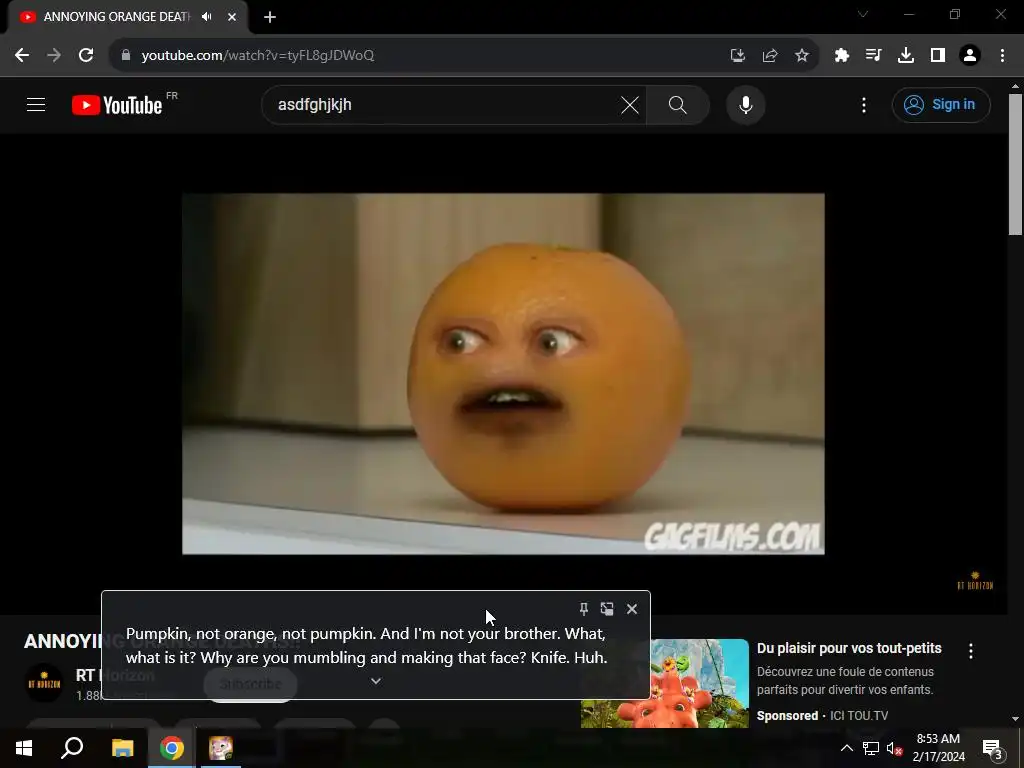This screenshot has width=1024, height=768.
Task: Open the media controls icon in toolbar
Action: (x=874, y=56)
